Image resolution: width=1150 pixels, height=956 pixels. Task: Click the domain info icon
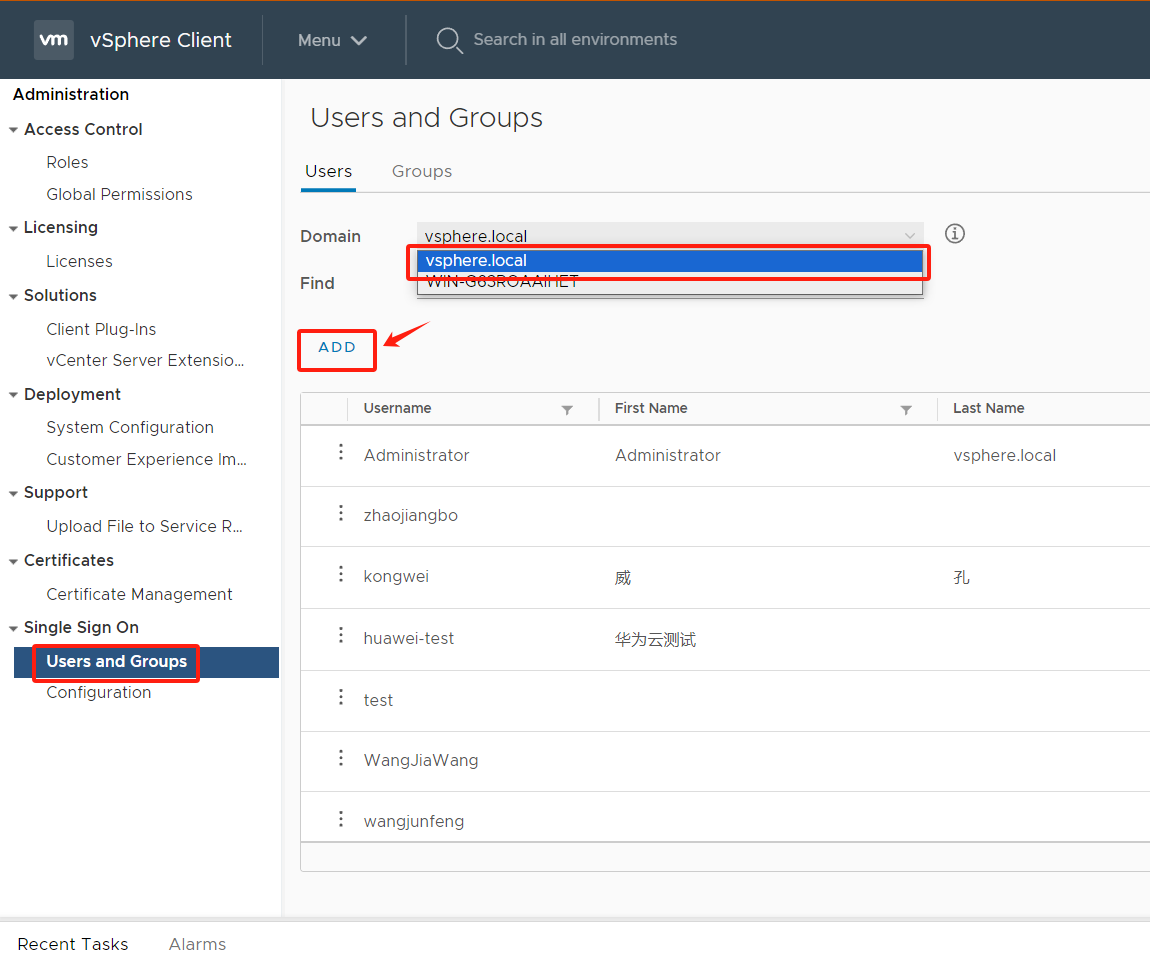955,234
